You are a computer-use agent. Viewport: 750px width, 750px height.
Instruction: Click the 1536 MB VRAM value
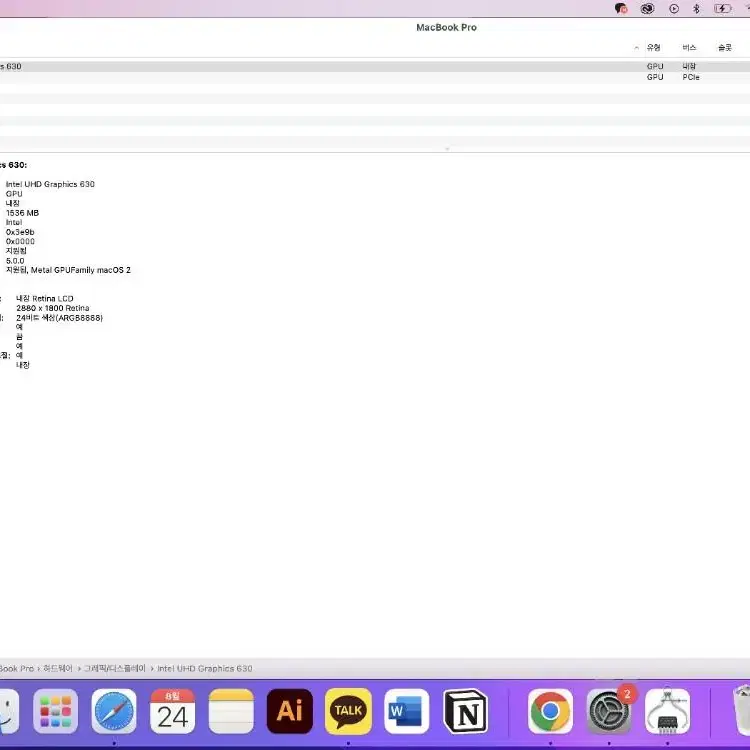pyautogui.click(x=22, y=213)
